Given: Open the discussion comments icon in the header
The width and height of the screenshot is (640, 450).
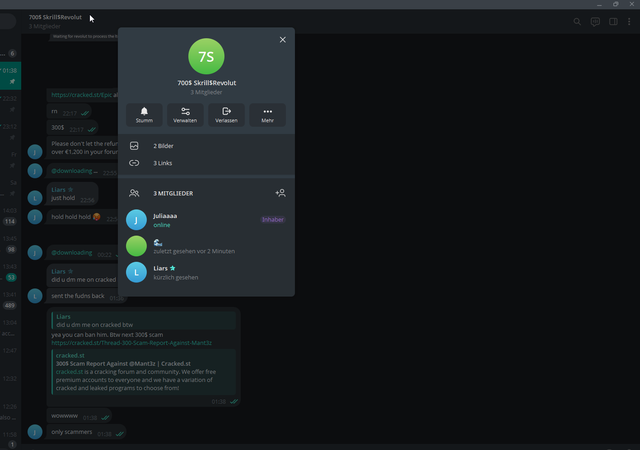Looking at the screenshot, I should point(595,22).
